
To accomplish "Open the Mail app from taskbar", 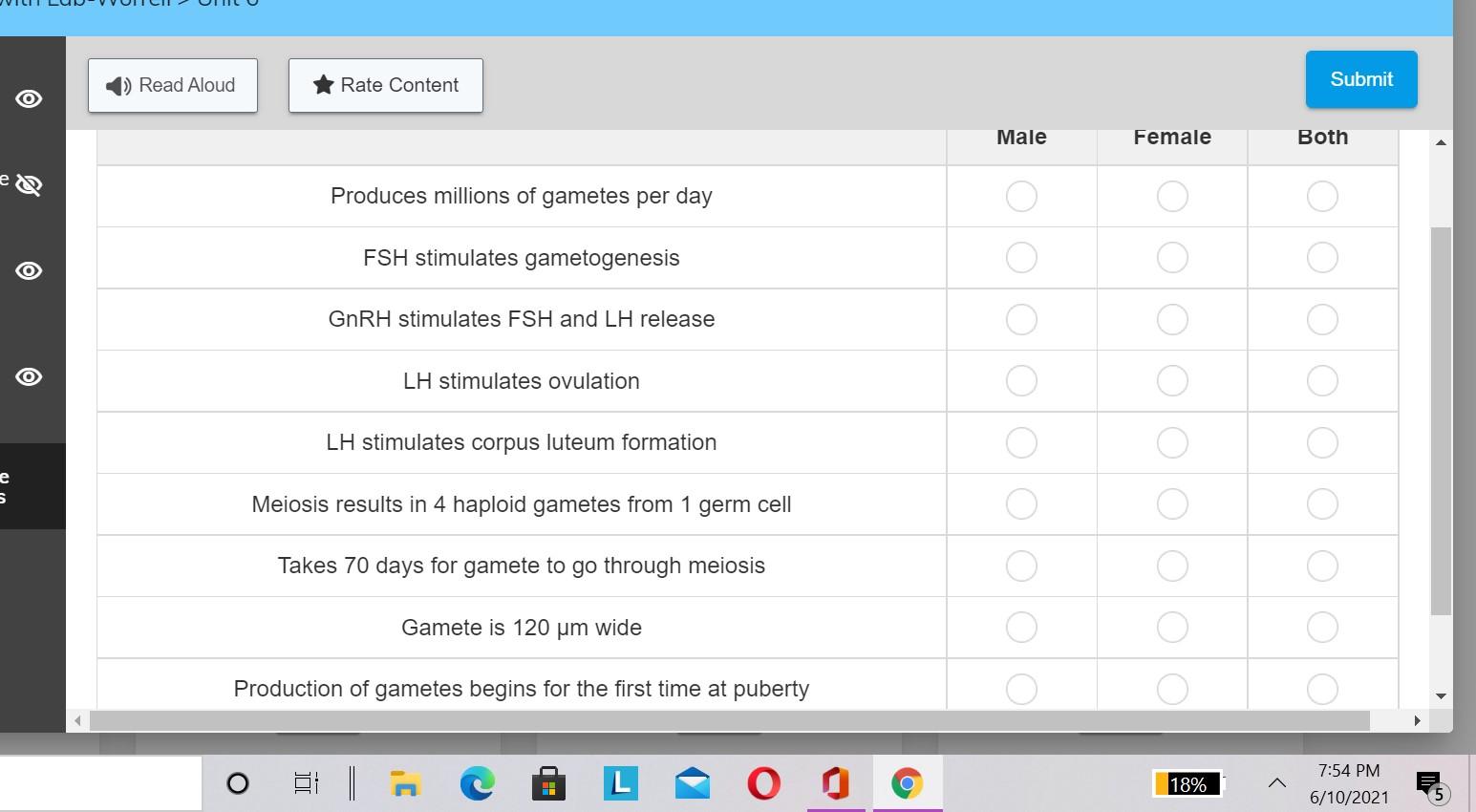I will tap(692, 783).
